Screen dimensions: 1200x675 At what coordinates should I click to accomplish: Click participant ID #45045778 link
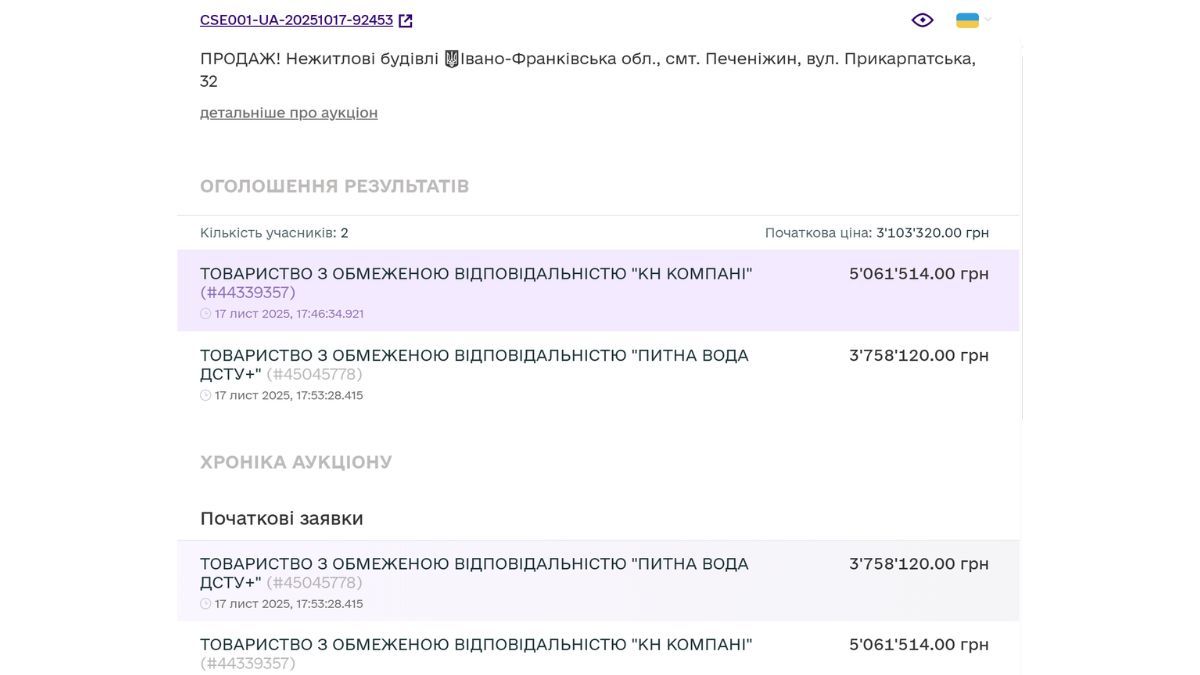[316, 374]
